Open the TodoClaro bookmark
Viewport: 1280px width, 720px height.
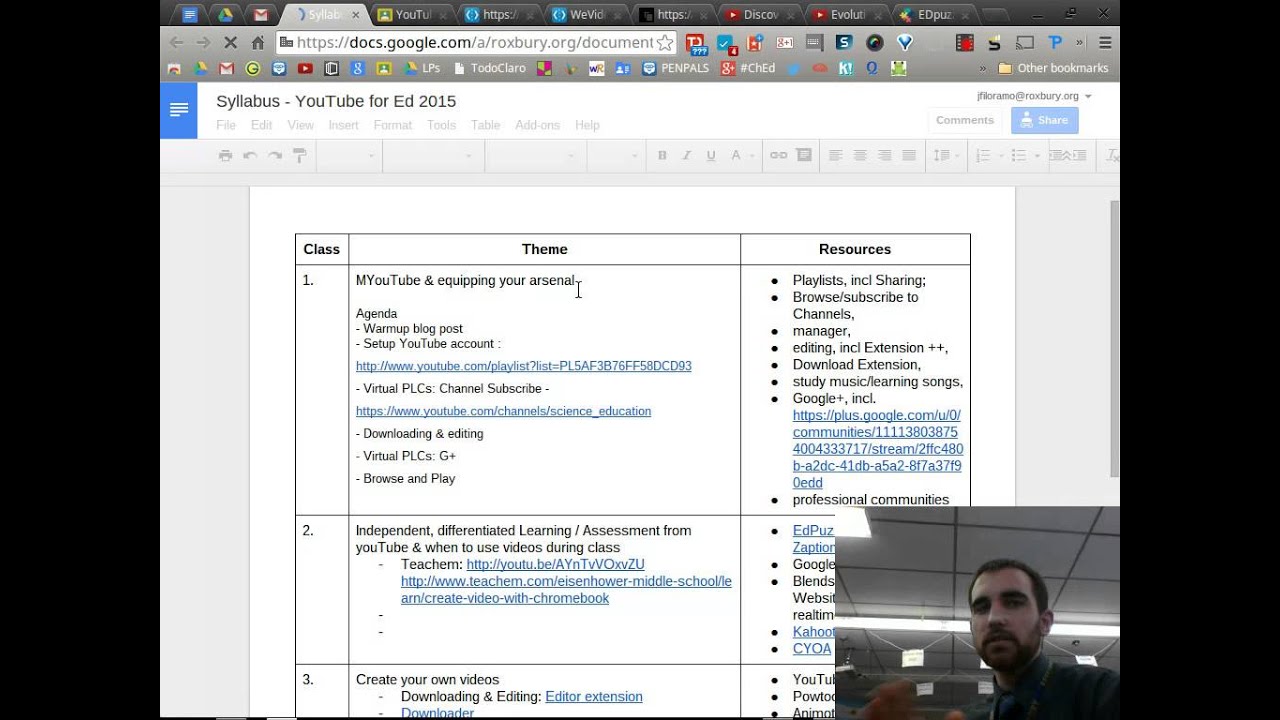pos(489,69)
